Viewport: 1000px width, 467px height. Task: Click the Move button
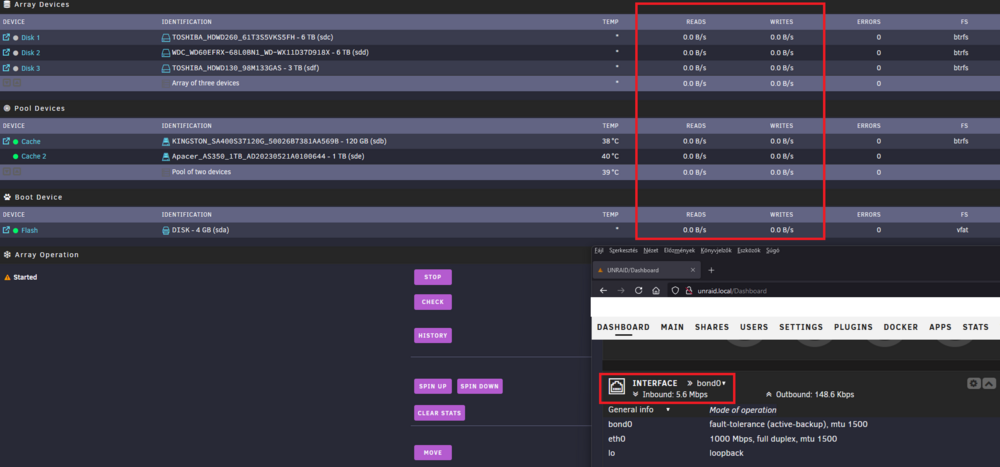coord(433,453)
